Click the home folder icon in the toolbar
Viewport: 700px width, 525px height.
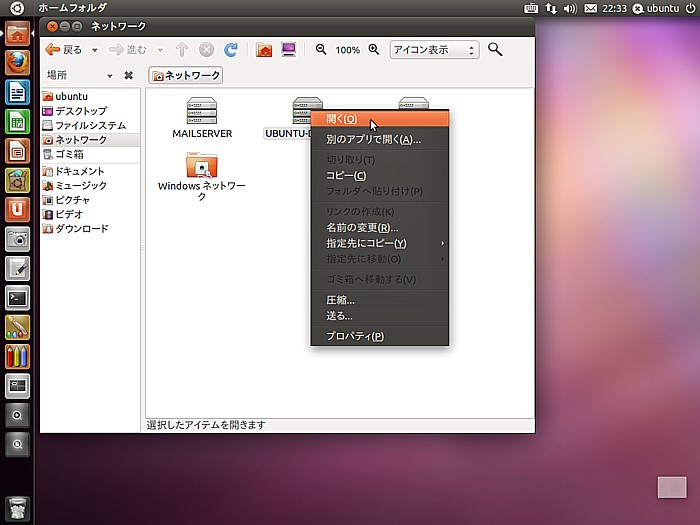tap(264, 49)
